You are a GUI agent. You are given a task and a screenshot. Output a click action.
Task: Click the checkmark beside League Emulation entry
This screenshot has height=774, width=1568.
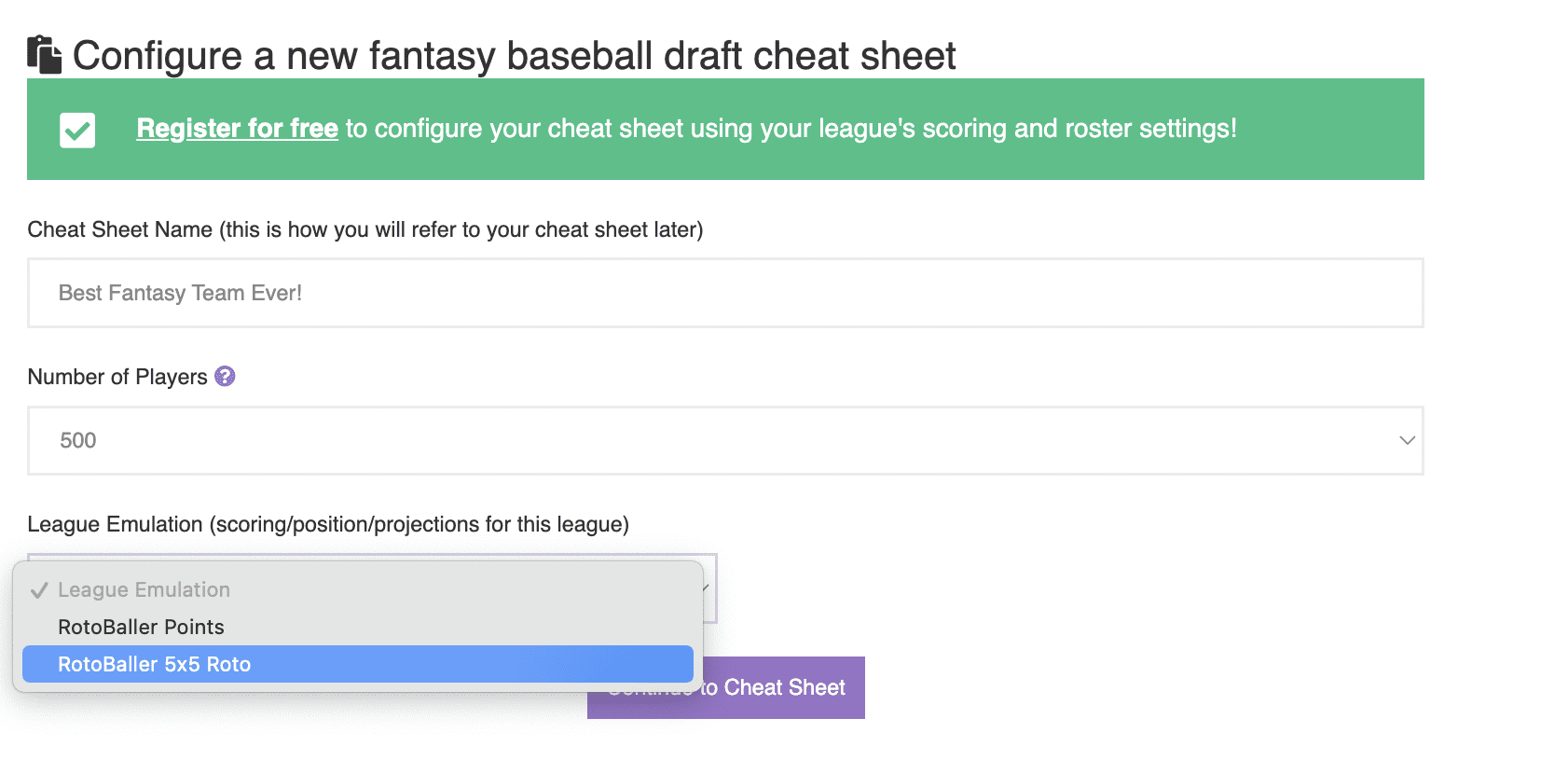(x=39, y=588)
